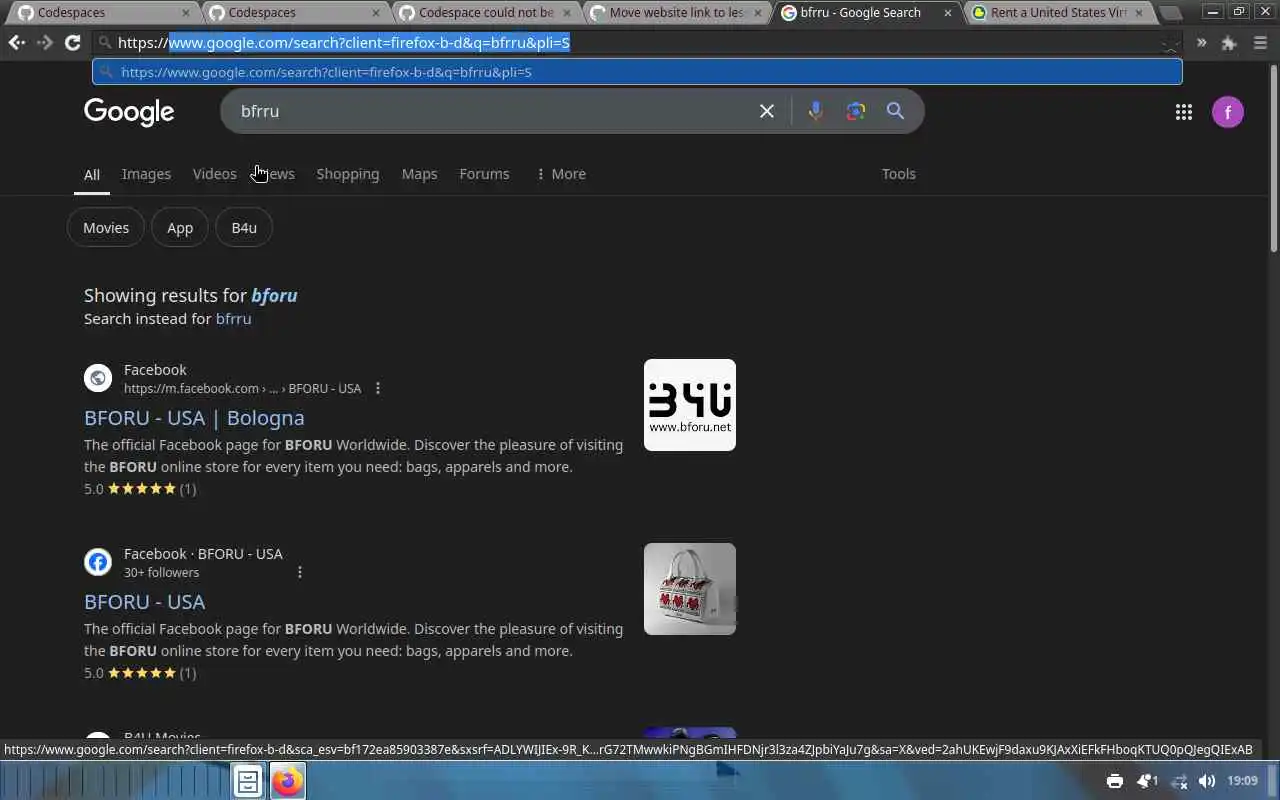
Task: Click B4U www.bforu.net logo thumbnail
Action: (x=690, y=405)
